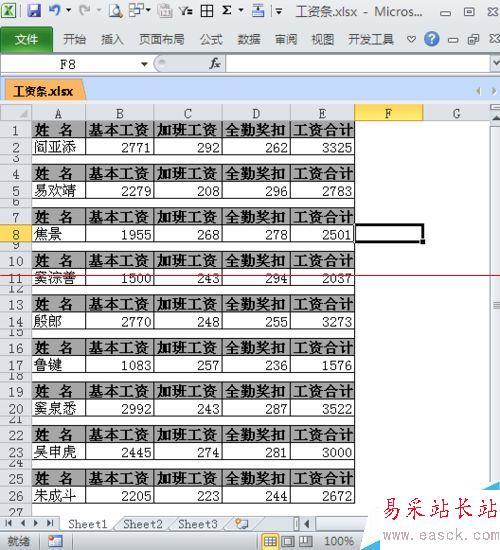Click the insert row icon in toolbar
The image size is (500, 550).
[x=258, y=11]
